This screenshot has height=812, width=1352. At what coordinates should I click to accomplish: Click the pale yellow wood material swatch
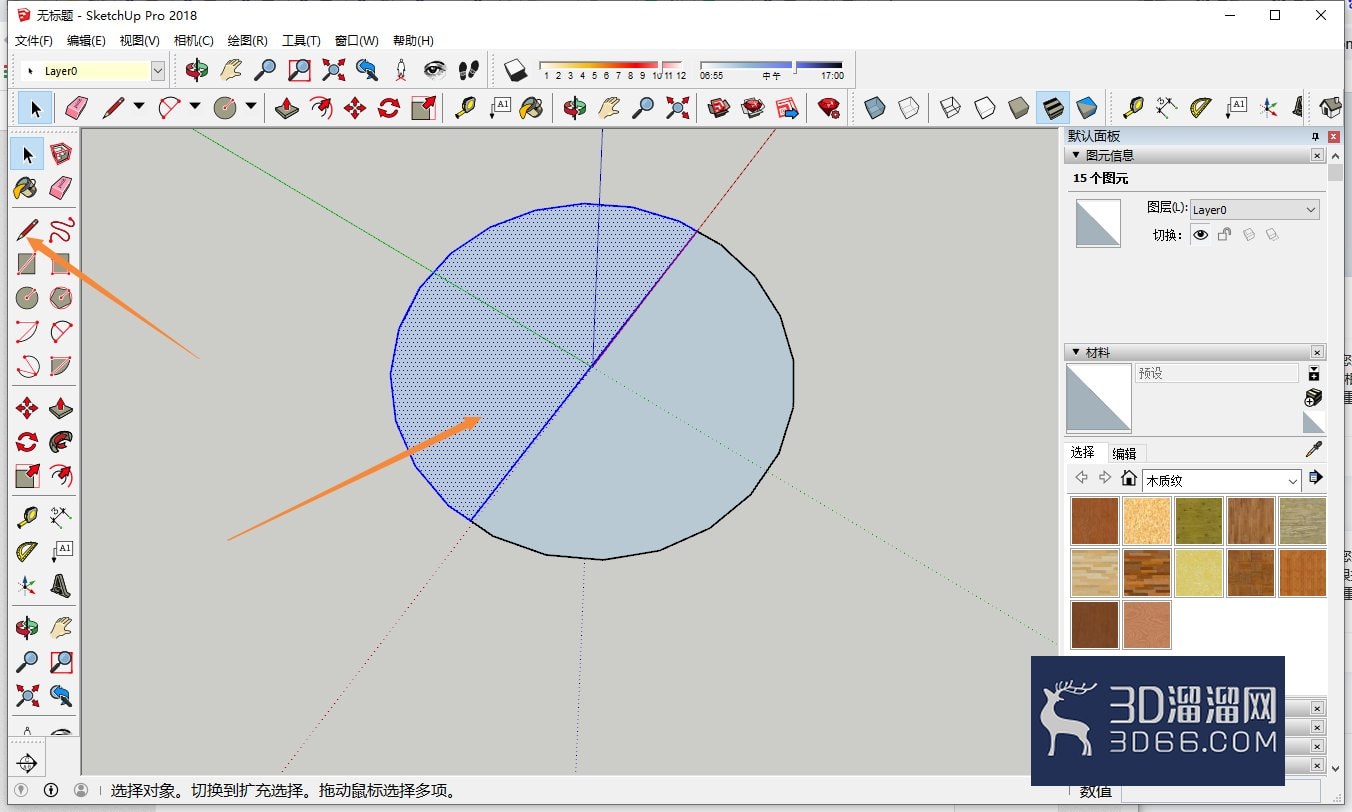1198,573
